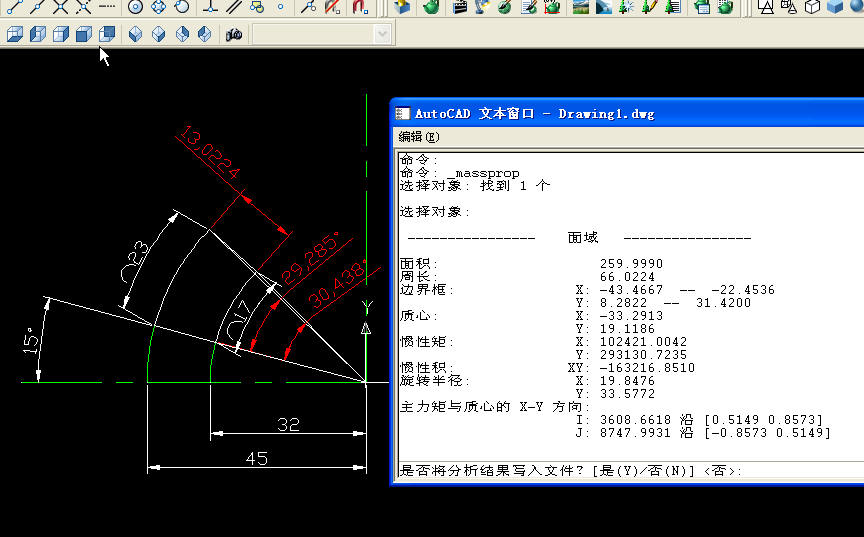
Task: Click the _massprop command line text
Action: (x=483, y=173)
